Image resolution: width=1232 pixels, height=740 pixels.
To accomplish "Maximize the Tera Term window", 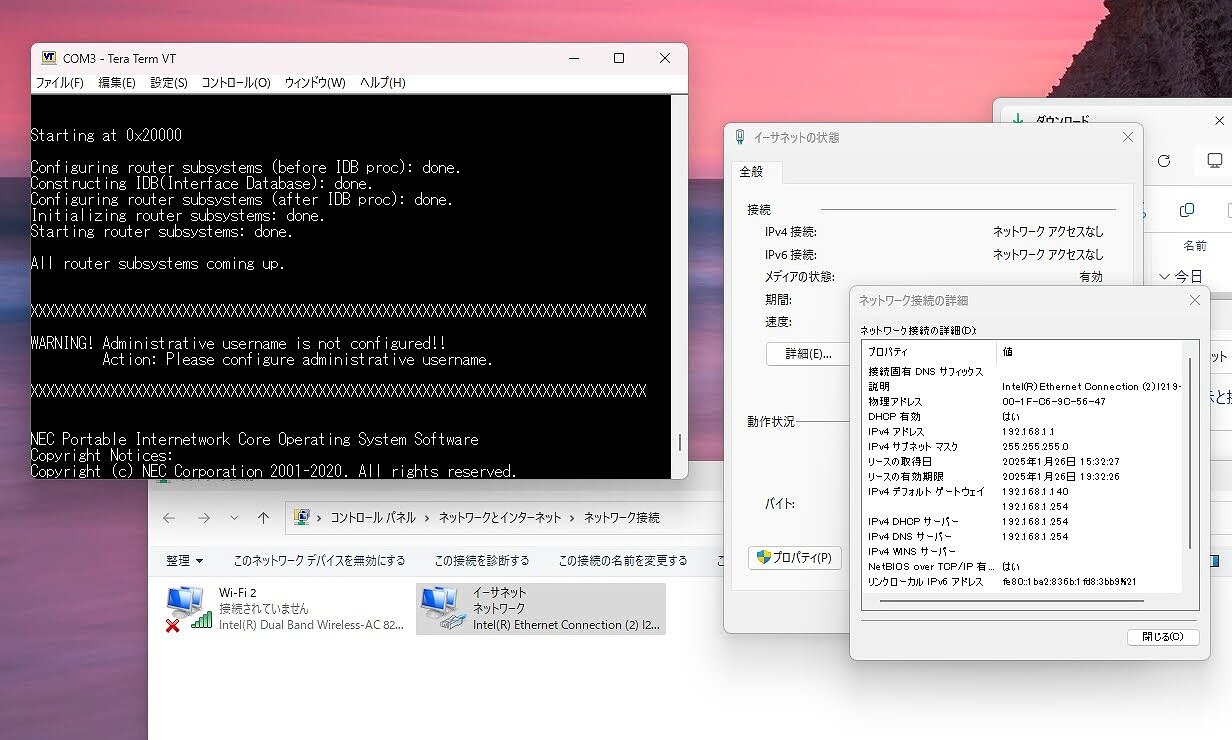I will click(x=619, y=59).
